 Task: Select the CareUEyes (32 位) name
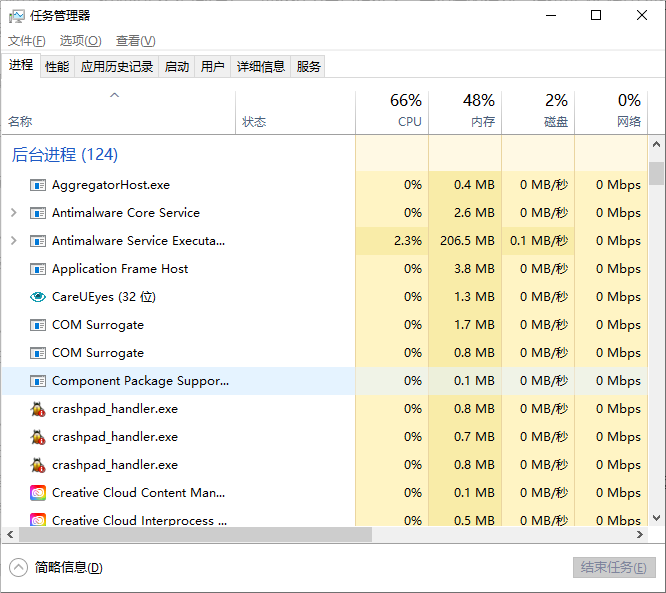click(104, 297)
